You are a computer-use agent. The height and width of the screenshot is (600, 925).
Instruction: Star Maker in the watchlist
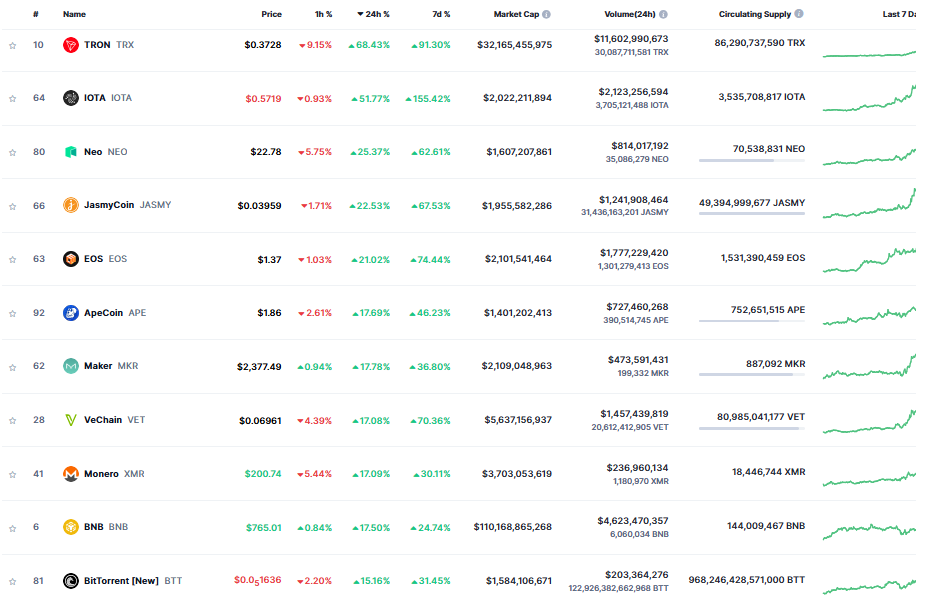12,368
